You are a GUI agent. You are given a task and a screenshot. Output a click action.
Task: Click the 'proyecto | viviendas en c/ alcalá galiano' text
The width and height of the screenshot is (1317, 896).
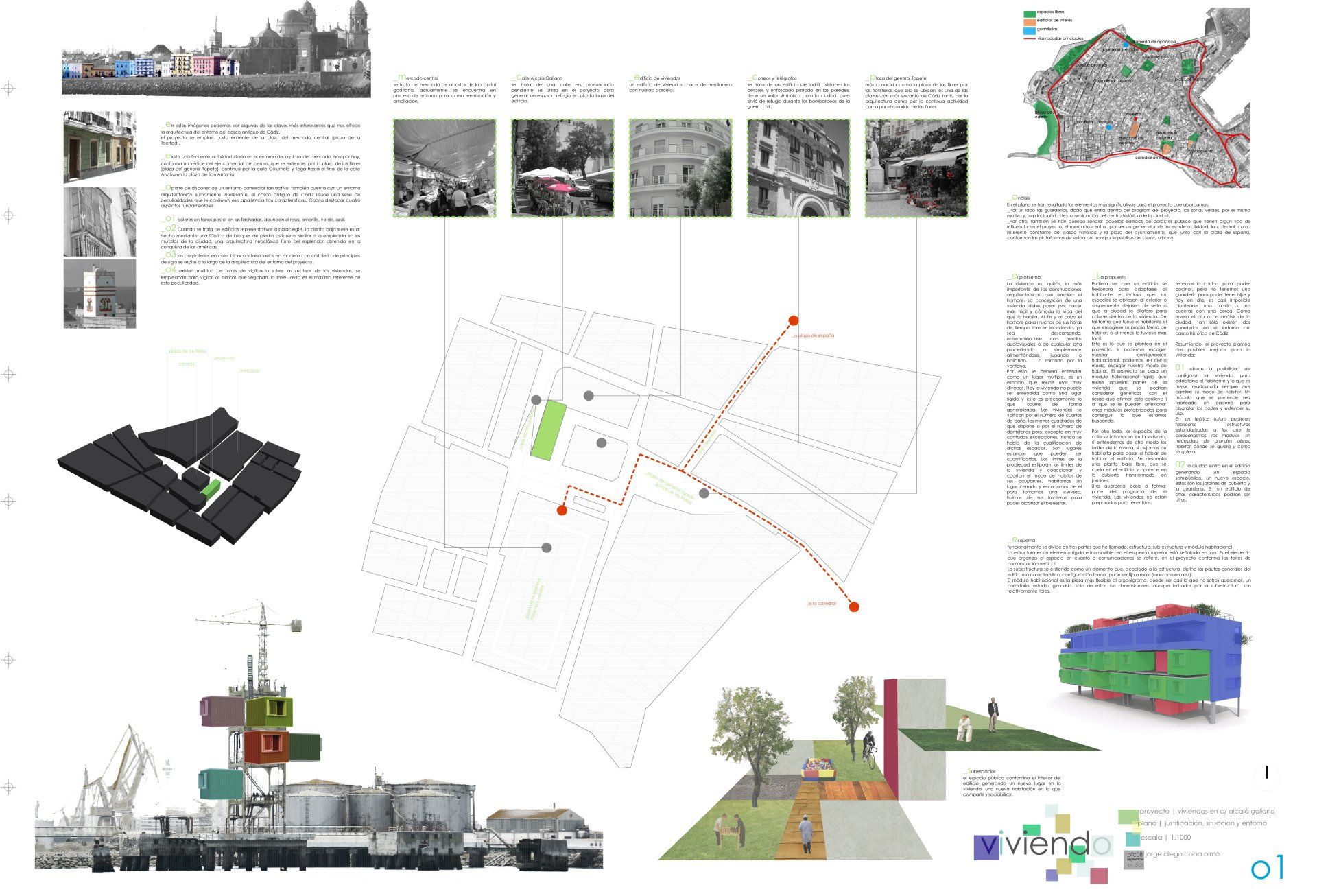click(x=1207, y=811)
